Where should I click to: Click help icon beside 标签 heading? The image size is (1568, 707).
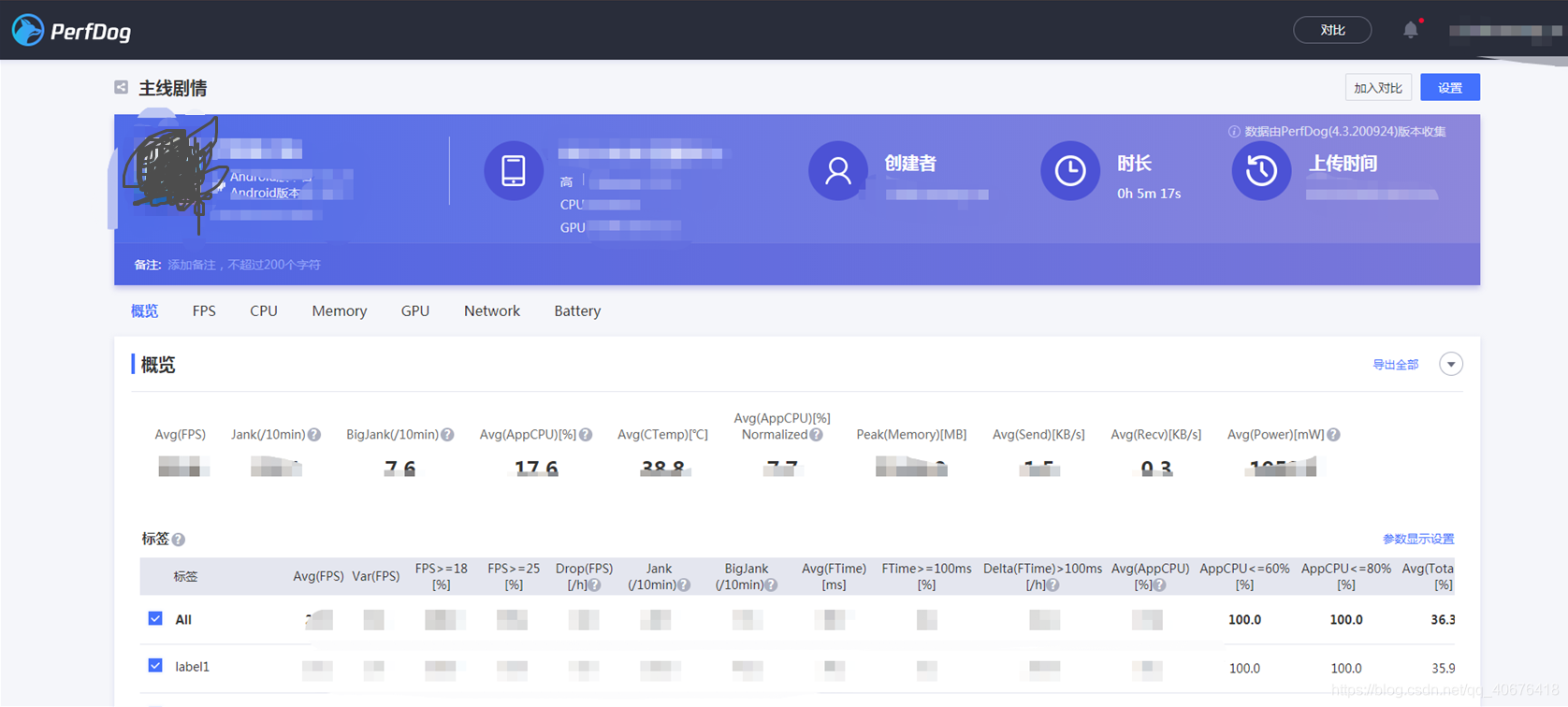click(179, 540)
